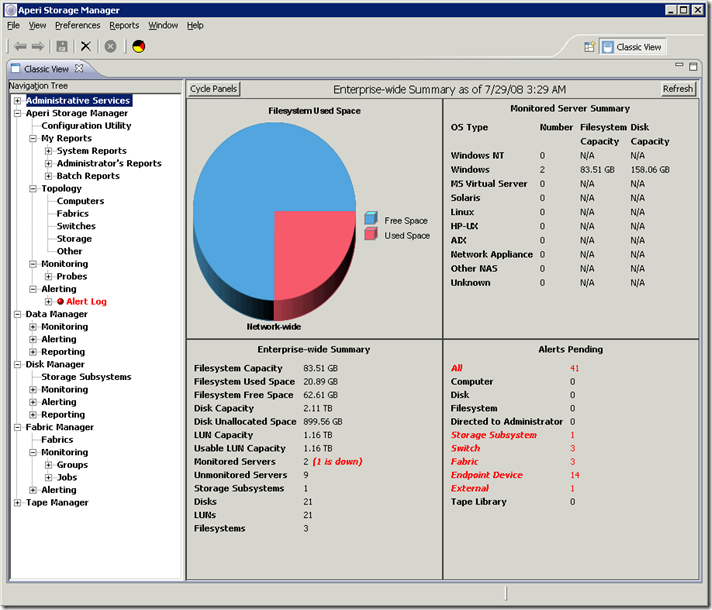The image size is (712, 610).
Task: Select Switches under Topology
Action: (x=76, y=226)
